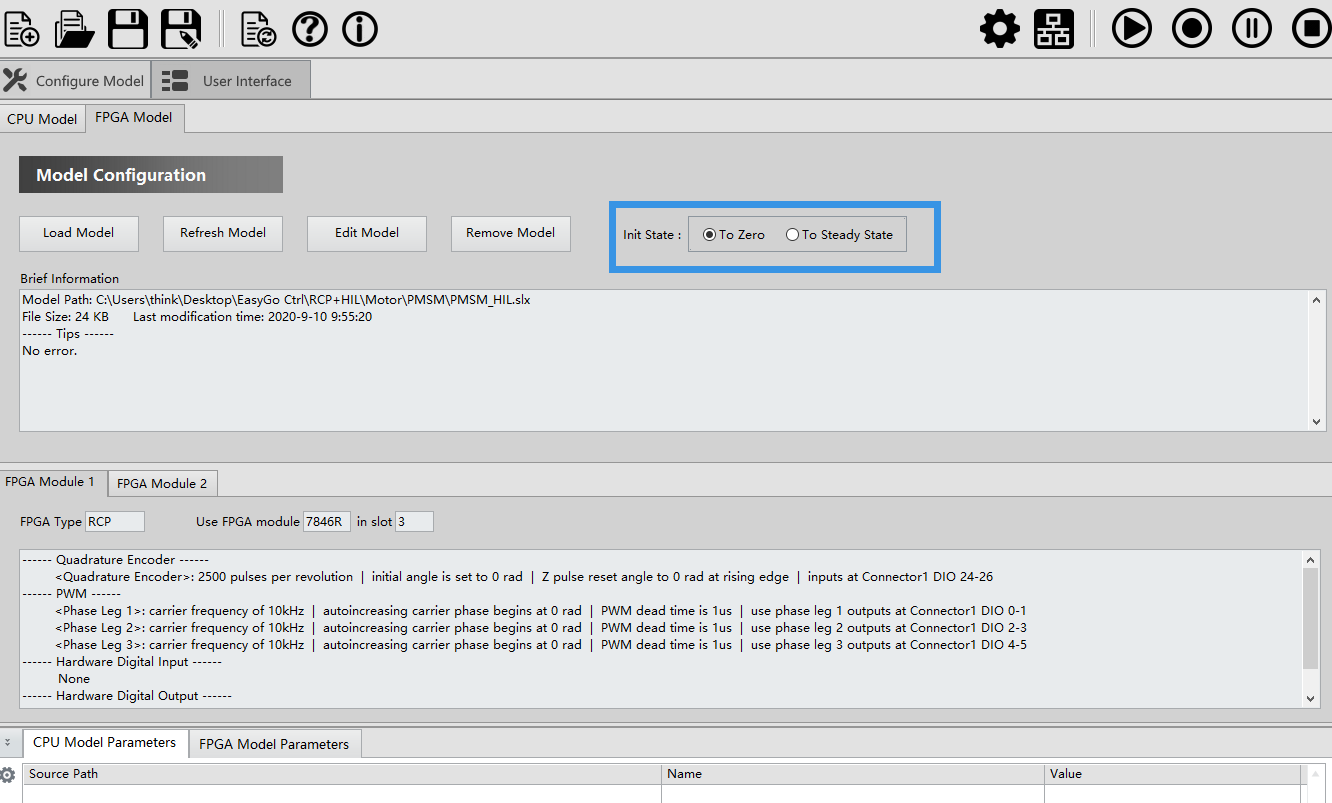Click the Hardware Digital Output heading line

(x=127, y=696)
